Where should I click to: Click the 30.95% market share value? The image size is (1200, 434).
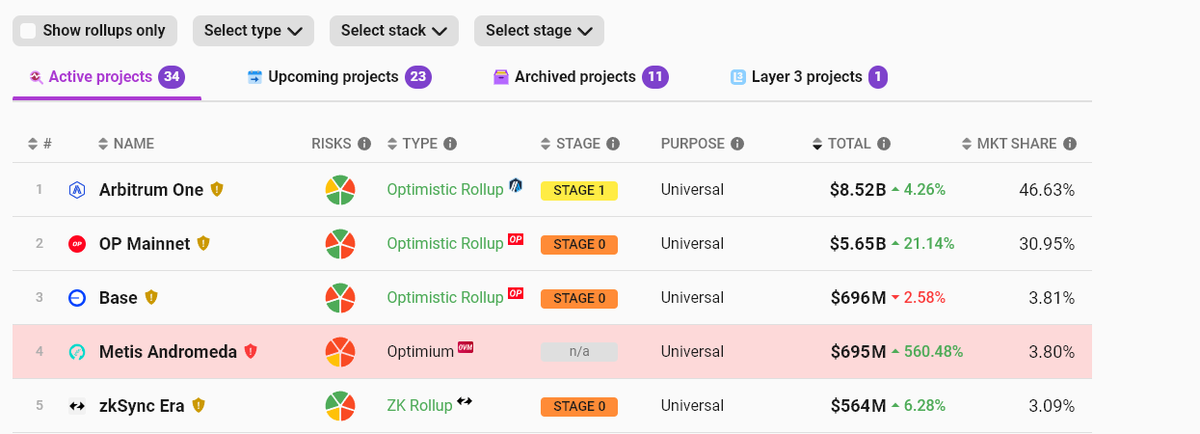pos(1046,244)
